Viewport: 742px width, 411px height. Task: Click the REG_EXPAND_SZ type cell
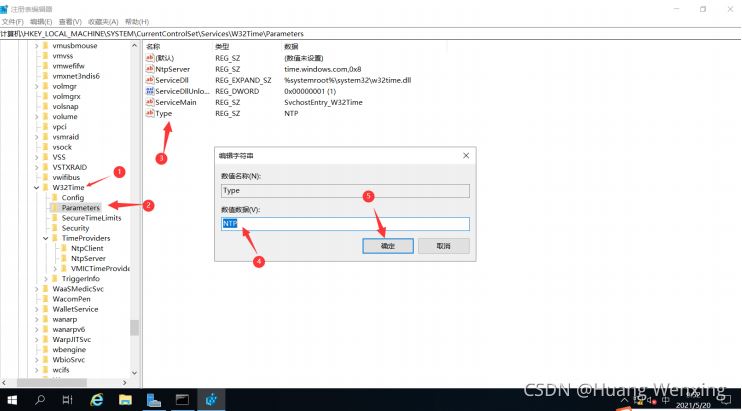point(243,80)
